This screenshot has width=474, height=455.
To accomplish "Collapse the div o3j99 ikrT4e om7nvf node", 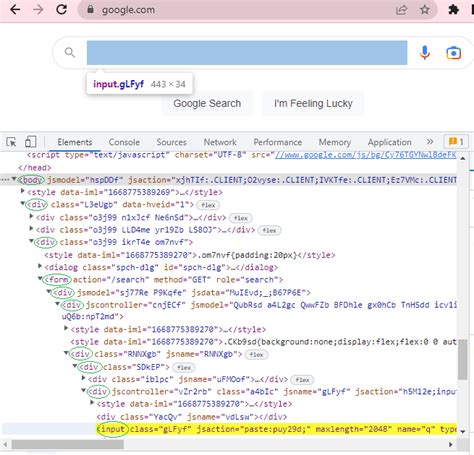I will [x=31, y=241].
